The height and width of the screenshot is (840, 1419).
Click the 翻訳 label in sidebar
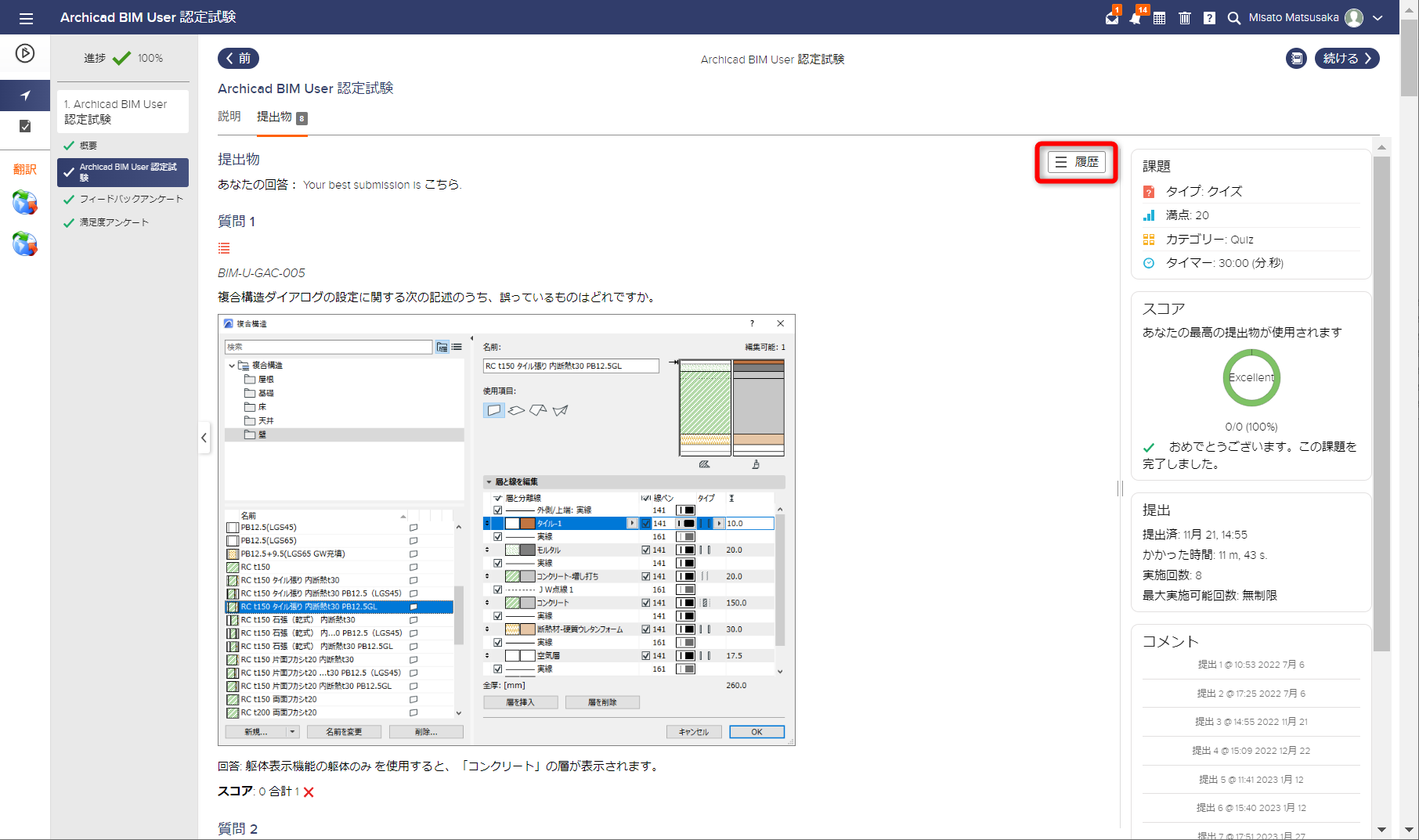tap(25, 169)
